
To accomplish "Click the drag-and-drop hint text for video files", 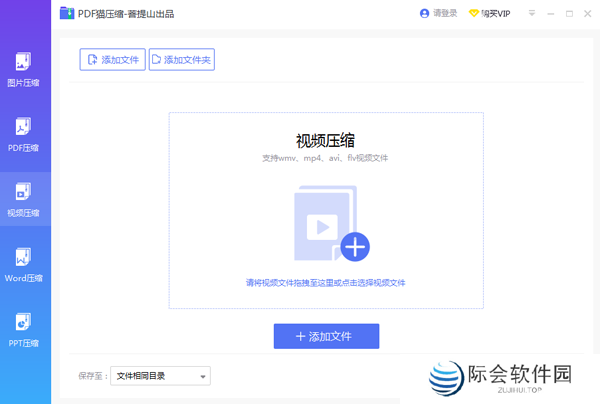I will pyautogui.click(x=326, y=283).
